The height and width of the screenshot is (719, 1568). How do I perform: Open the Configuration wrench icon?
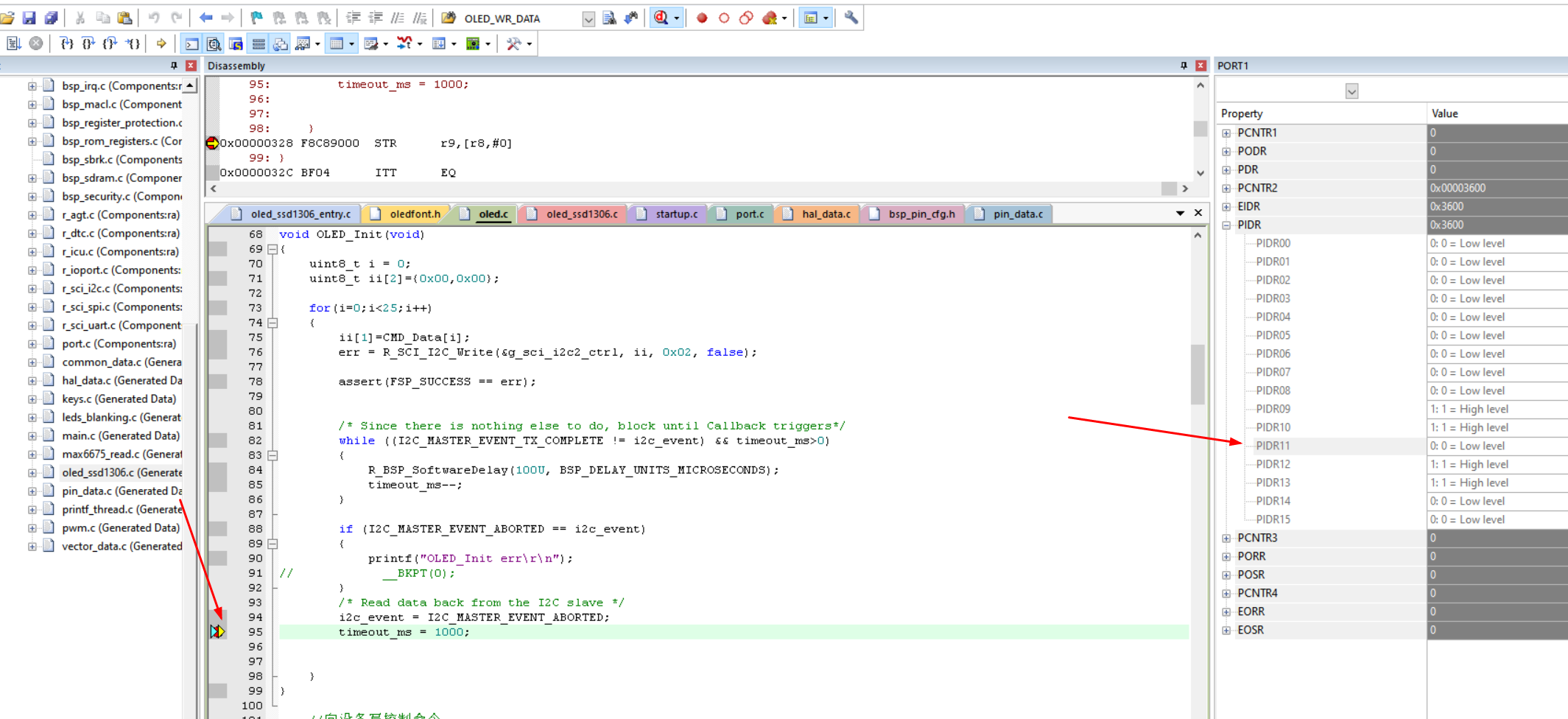coord(851,18)
